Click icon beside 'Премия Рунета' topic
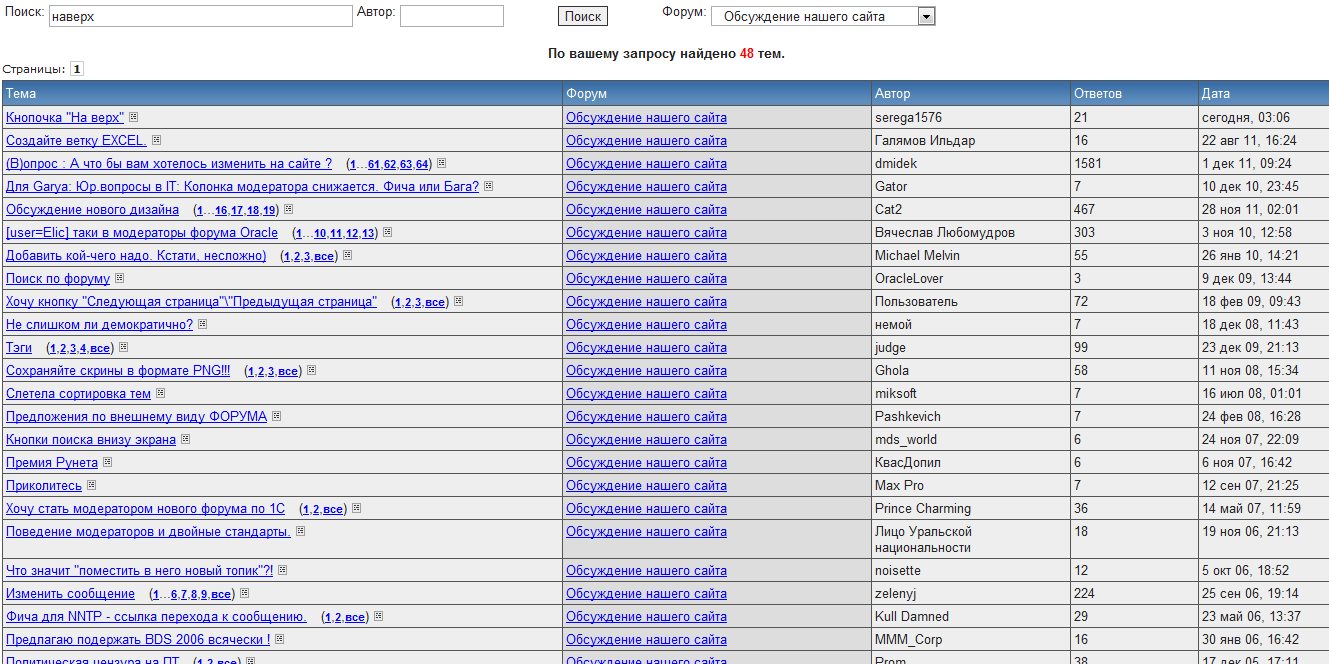 coord(107,462)
